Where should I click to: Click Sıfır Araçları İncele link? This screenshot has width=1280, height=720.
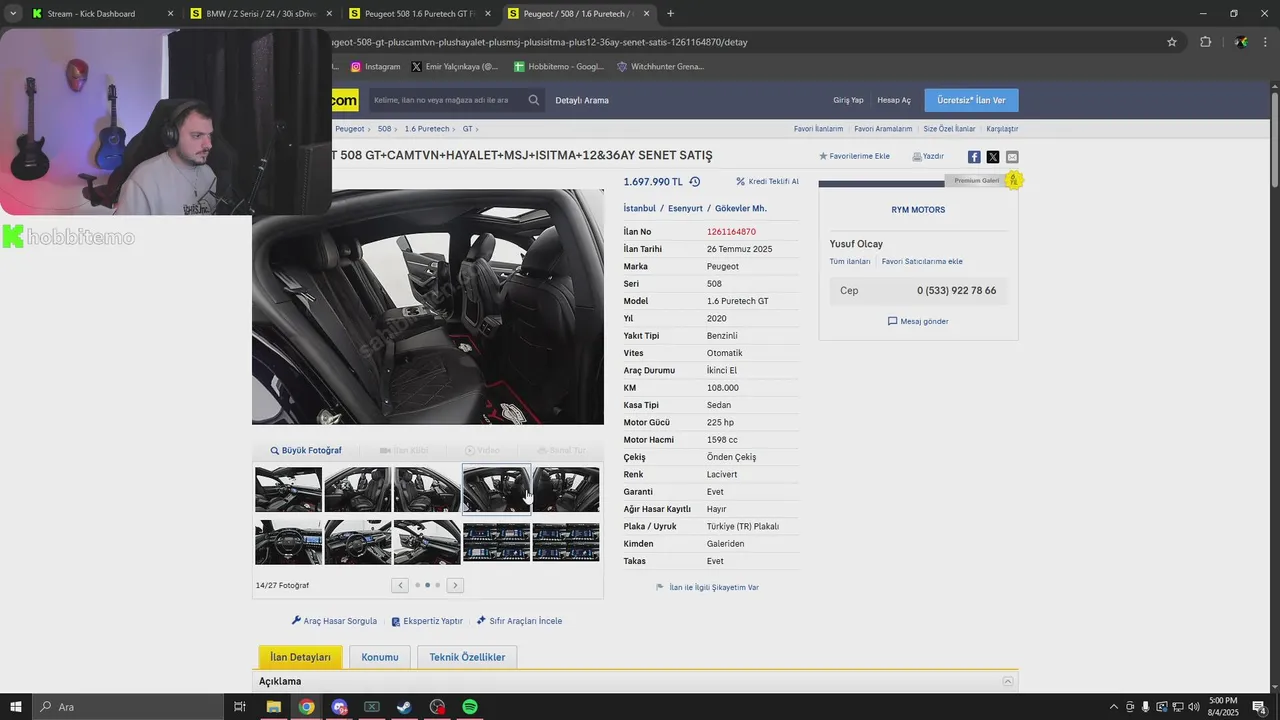(x=519, y=621)
